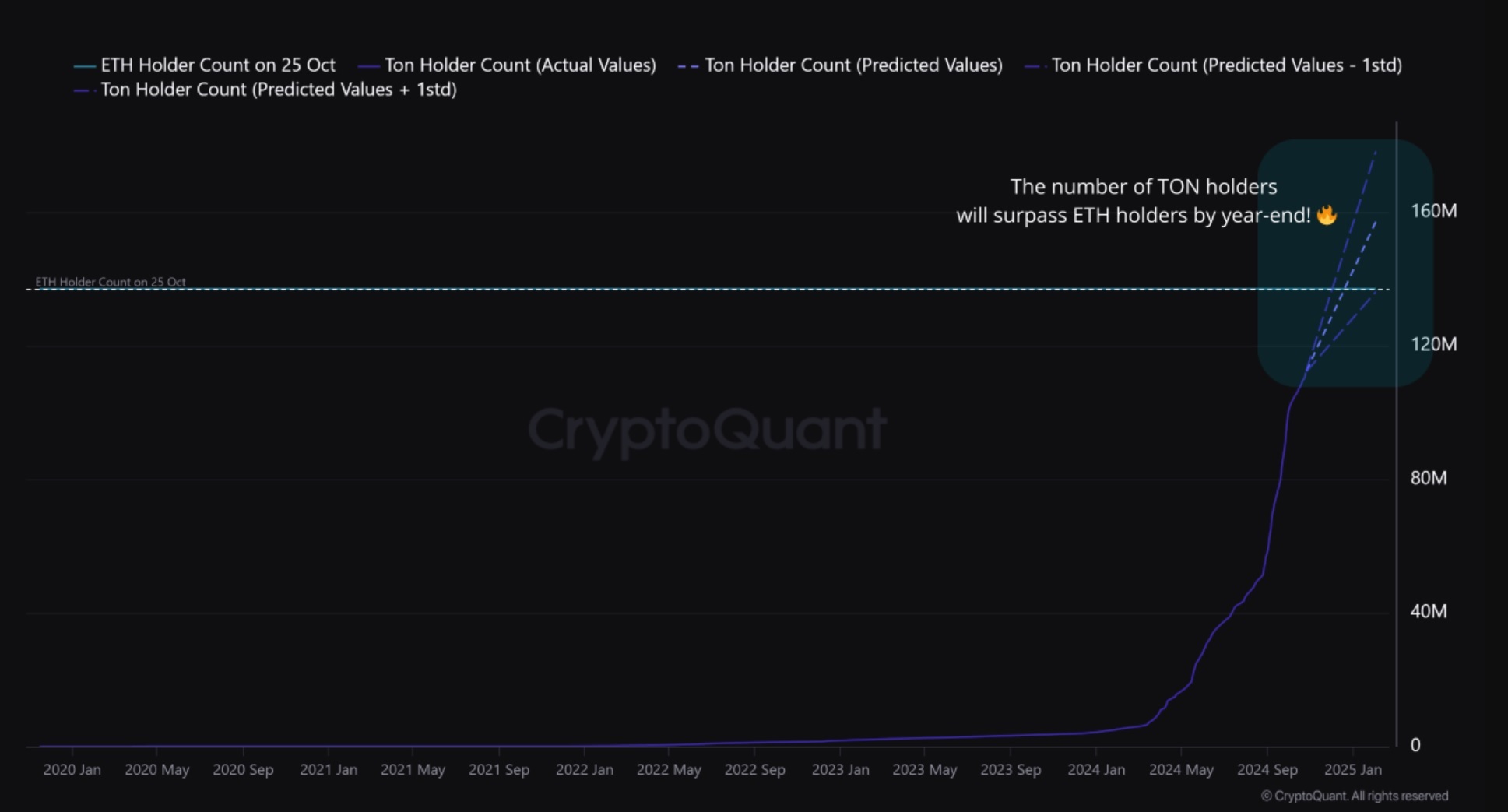
Task: Click the fire emoji in the annotation
Action: (x=1327, y=215)
